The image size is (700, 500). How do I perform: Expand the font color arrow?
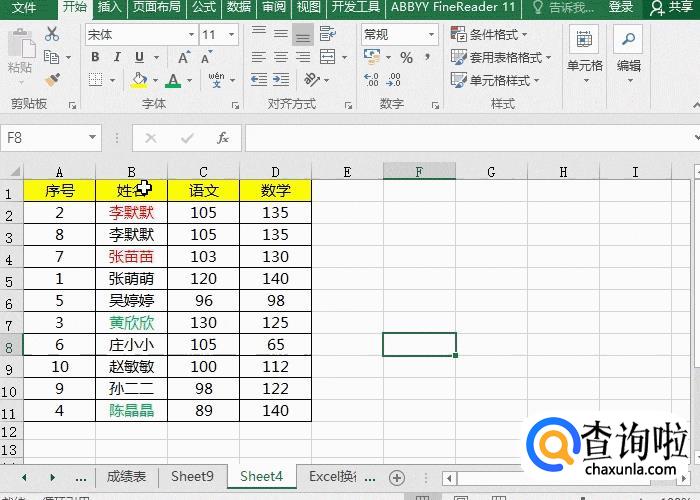(x=189, y=80)
